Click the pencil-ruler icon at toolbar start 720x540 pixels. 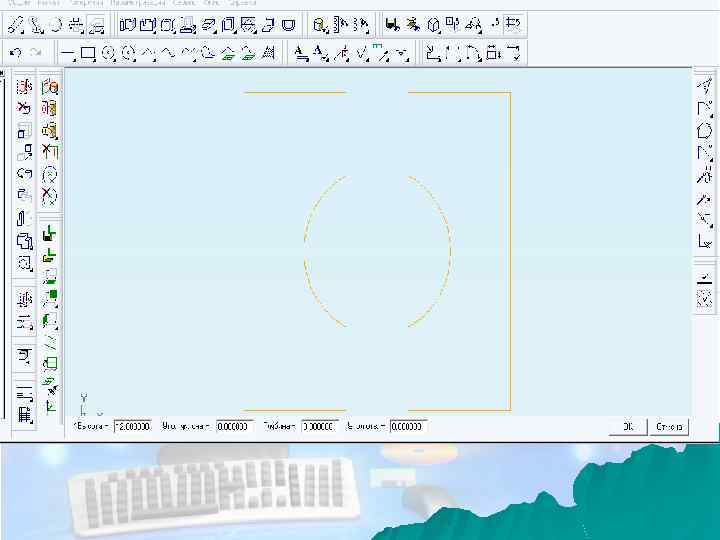click(16, 25)
